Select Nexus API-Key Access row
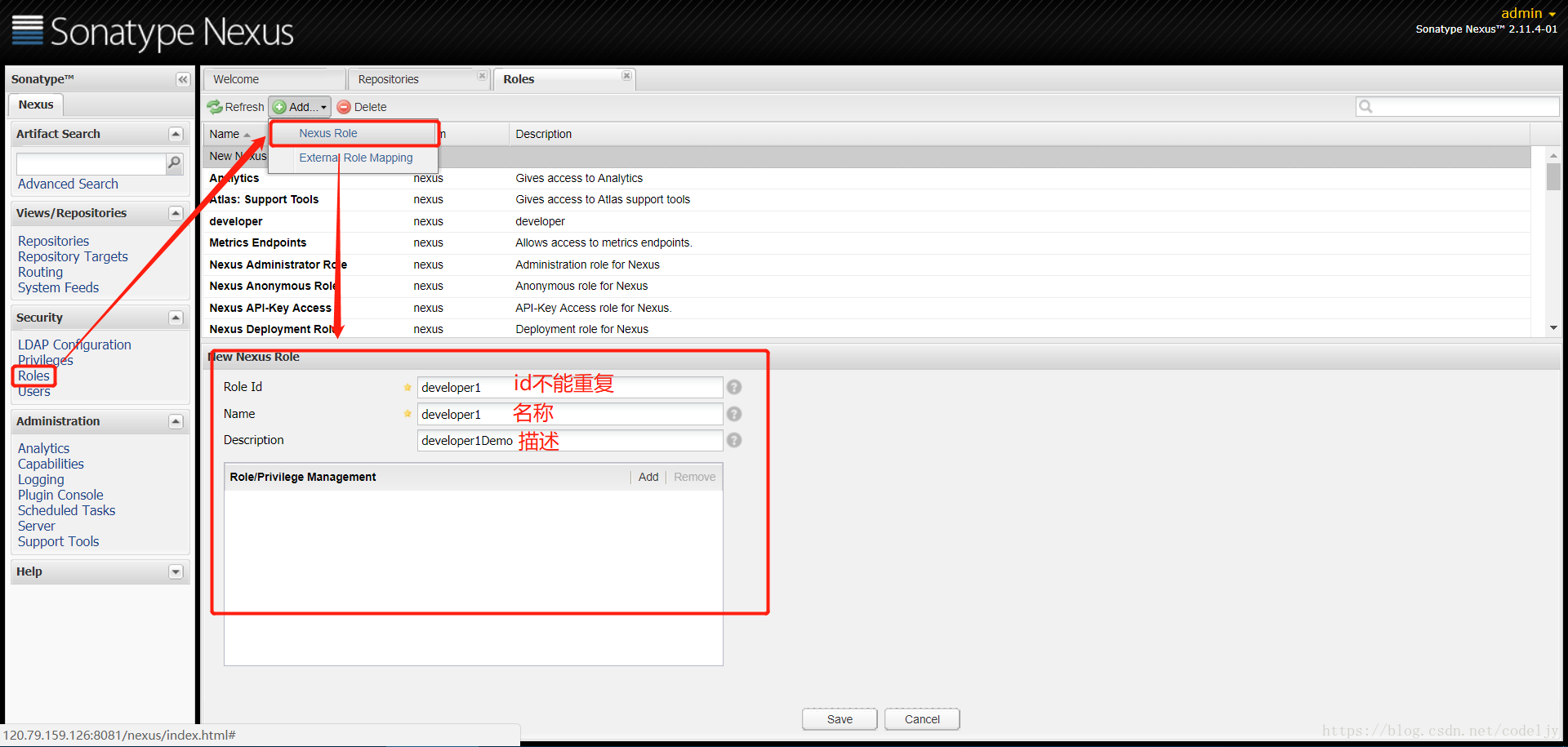The image size is (1568, 747). (866, 308)
